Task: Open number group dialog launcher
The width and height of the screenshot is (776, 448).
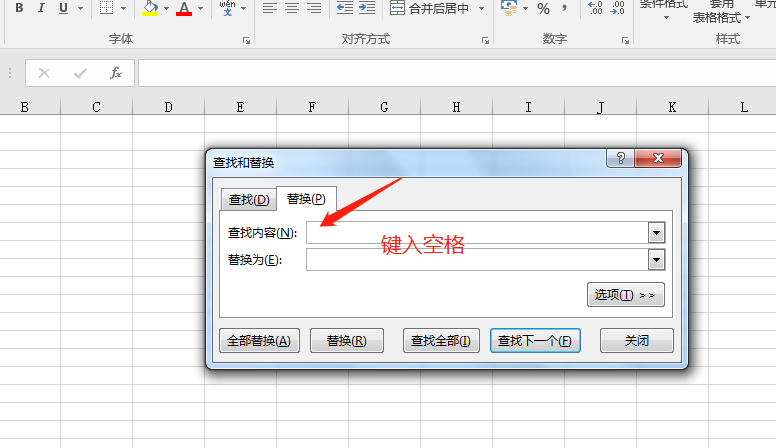Action: tap(626, 41)
